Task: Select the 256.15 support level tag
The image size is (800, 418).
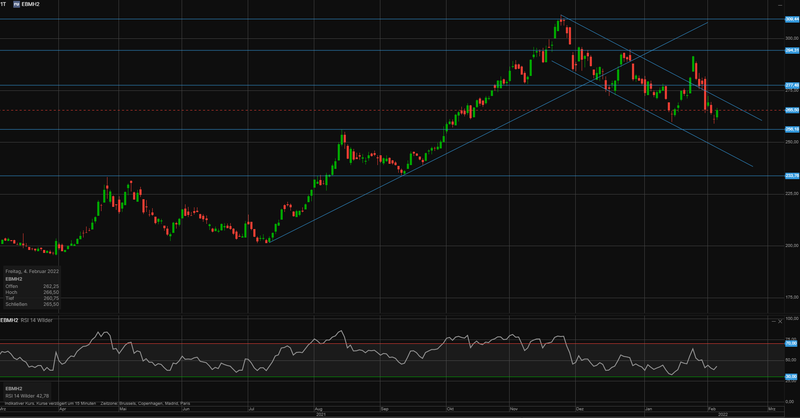Action: coord(790,129)
